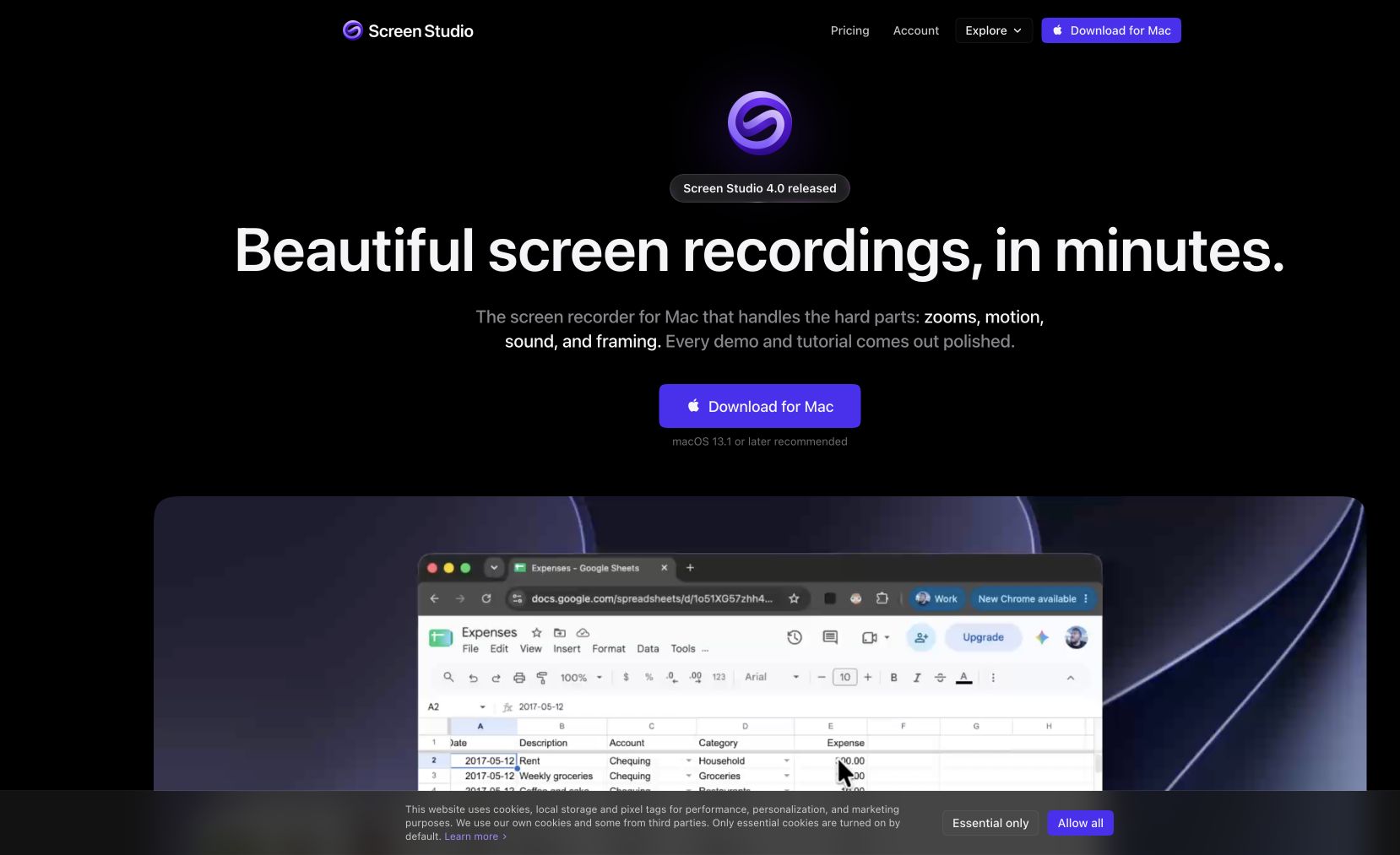Open the Insert menu in Sheets
The image size is (1400, 855).
pyautogui.click(x=567, y=649)
